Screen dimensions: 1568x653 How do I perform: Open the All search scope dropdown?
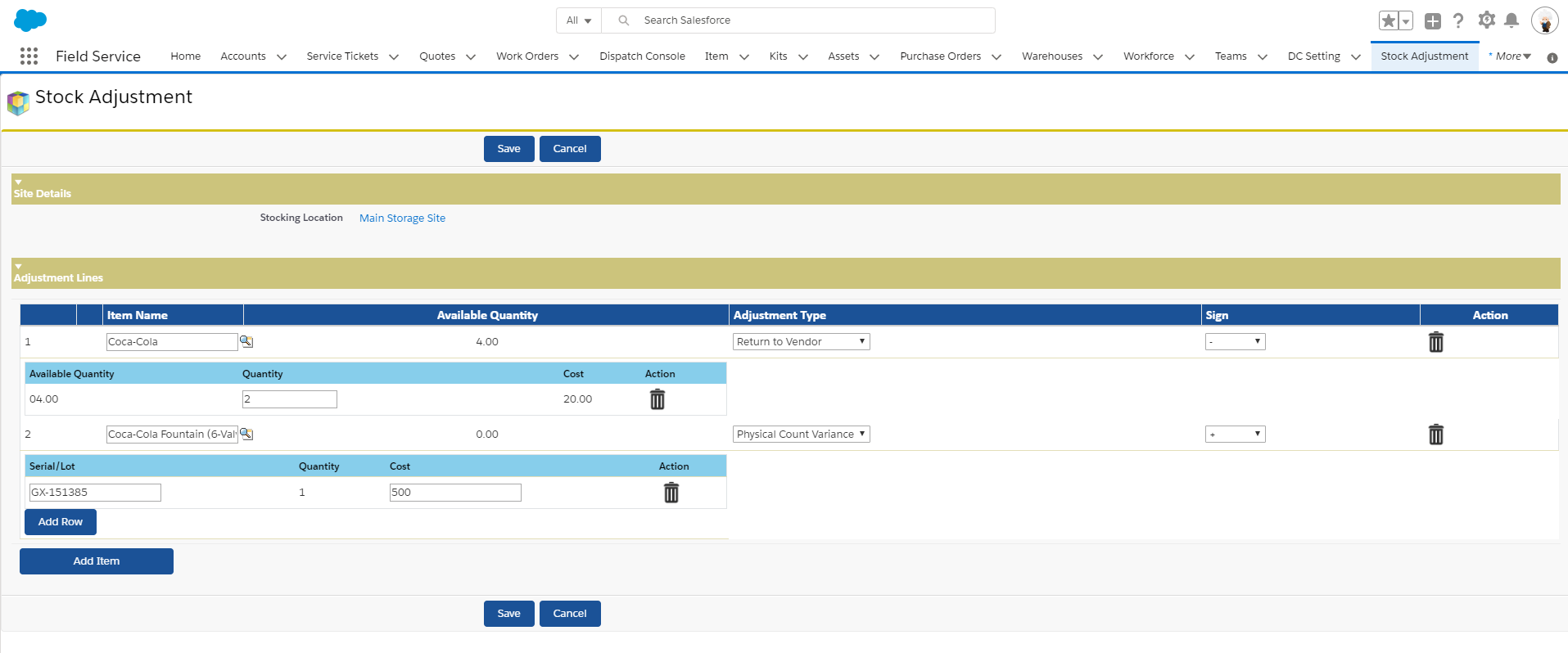click(x=579, y=20)
